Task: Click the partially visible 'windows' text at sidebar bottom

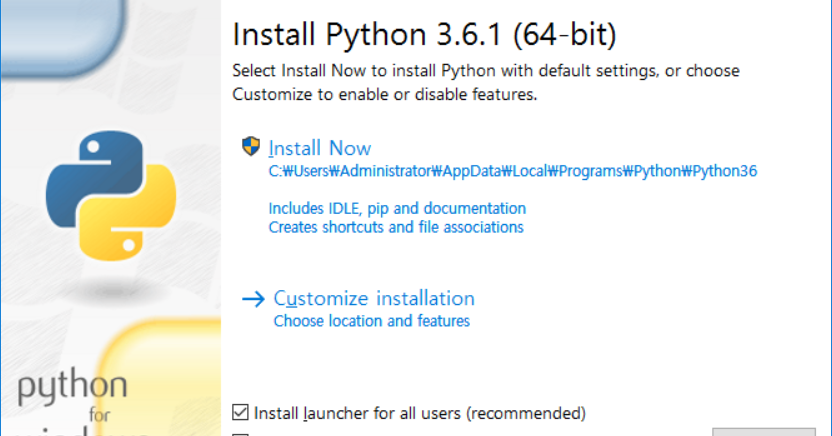Action: click(x=80, y=432)
